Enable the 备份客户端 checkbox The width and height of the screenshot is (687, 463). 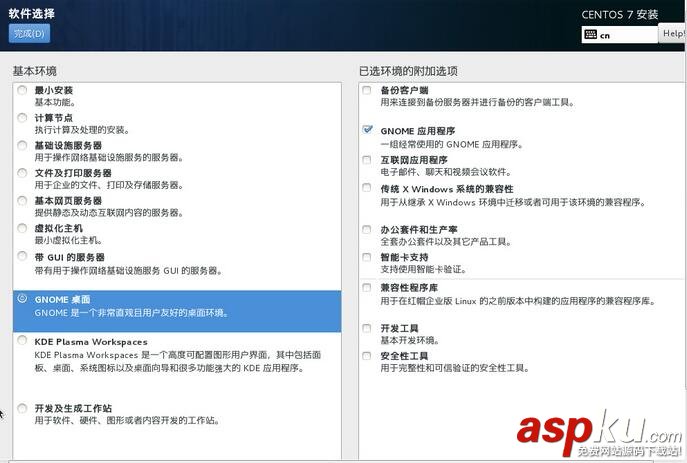[367, 90]
